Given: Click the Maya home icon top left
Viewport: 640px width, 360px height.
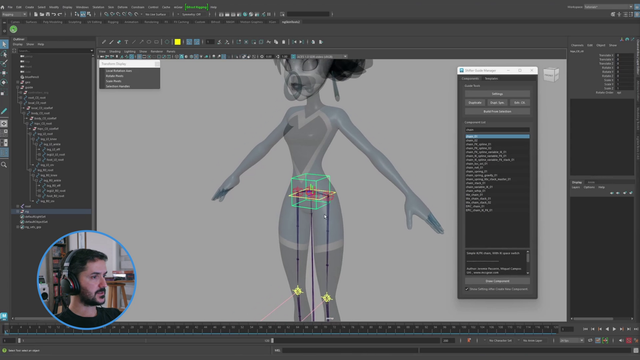Looking at the screenshot, I should [x=2, y=7].
